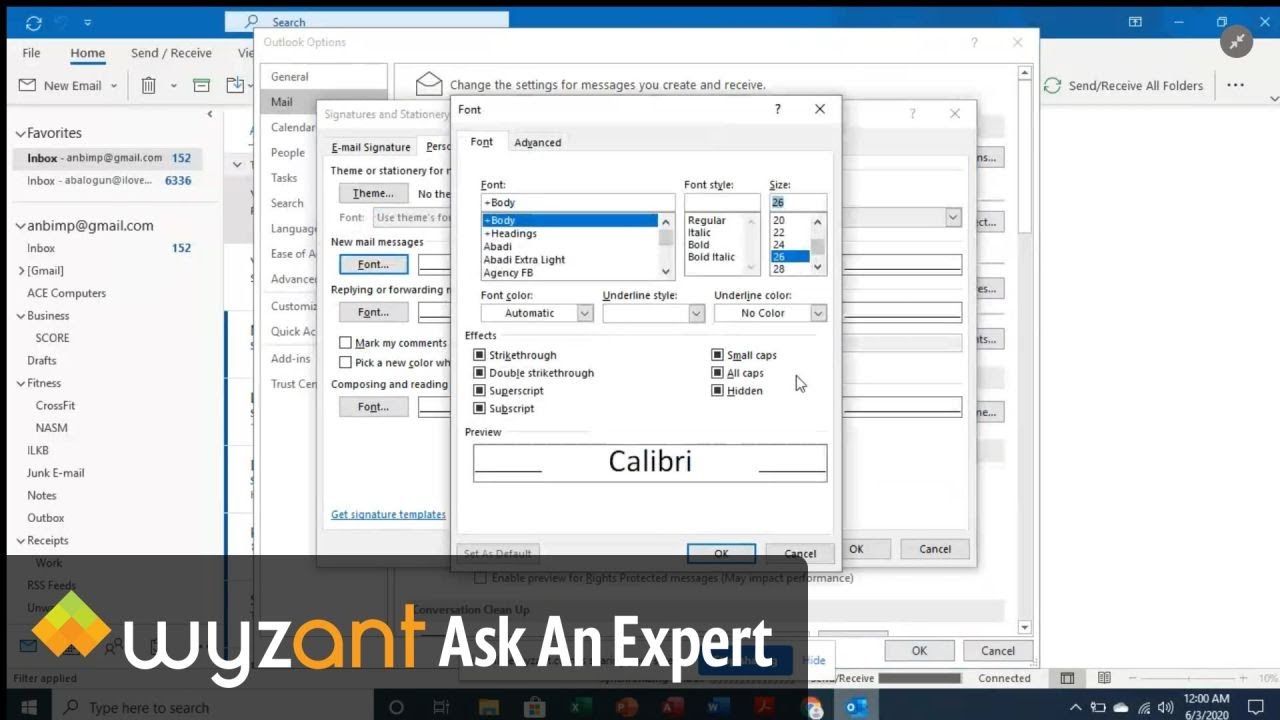Click Cancel in the Font dialog
Screen dimensions: 1280x720
(x=799, y=553)
